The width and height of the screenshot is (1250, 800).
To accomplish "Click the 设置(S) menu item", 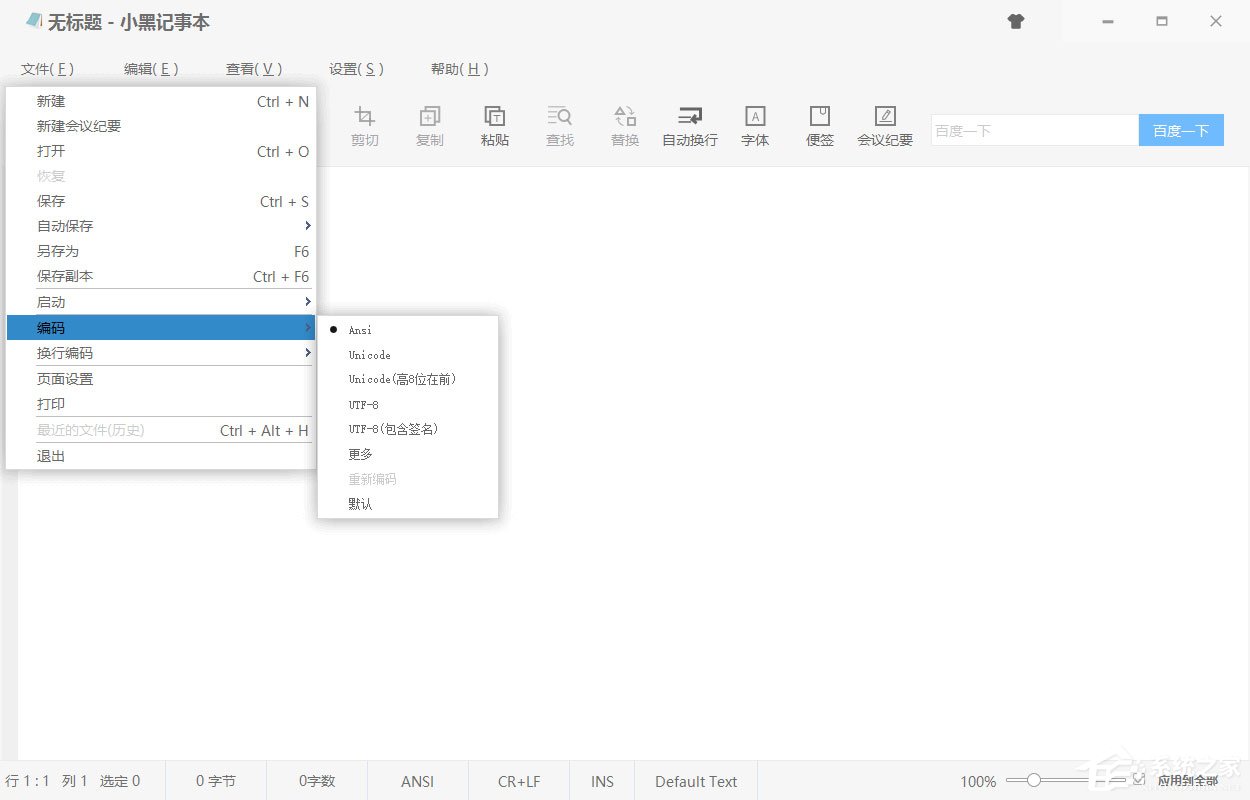I will 356,69.
